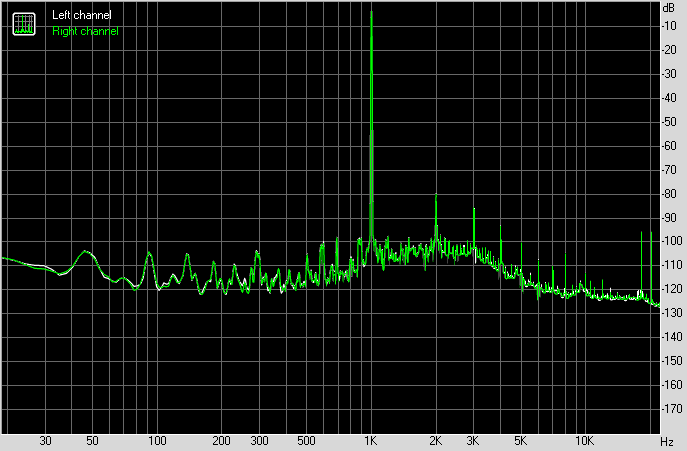Click the "-100" dB scale label
The image size is (687, 451).
(672, 241)
